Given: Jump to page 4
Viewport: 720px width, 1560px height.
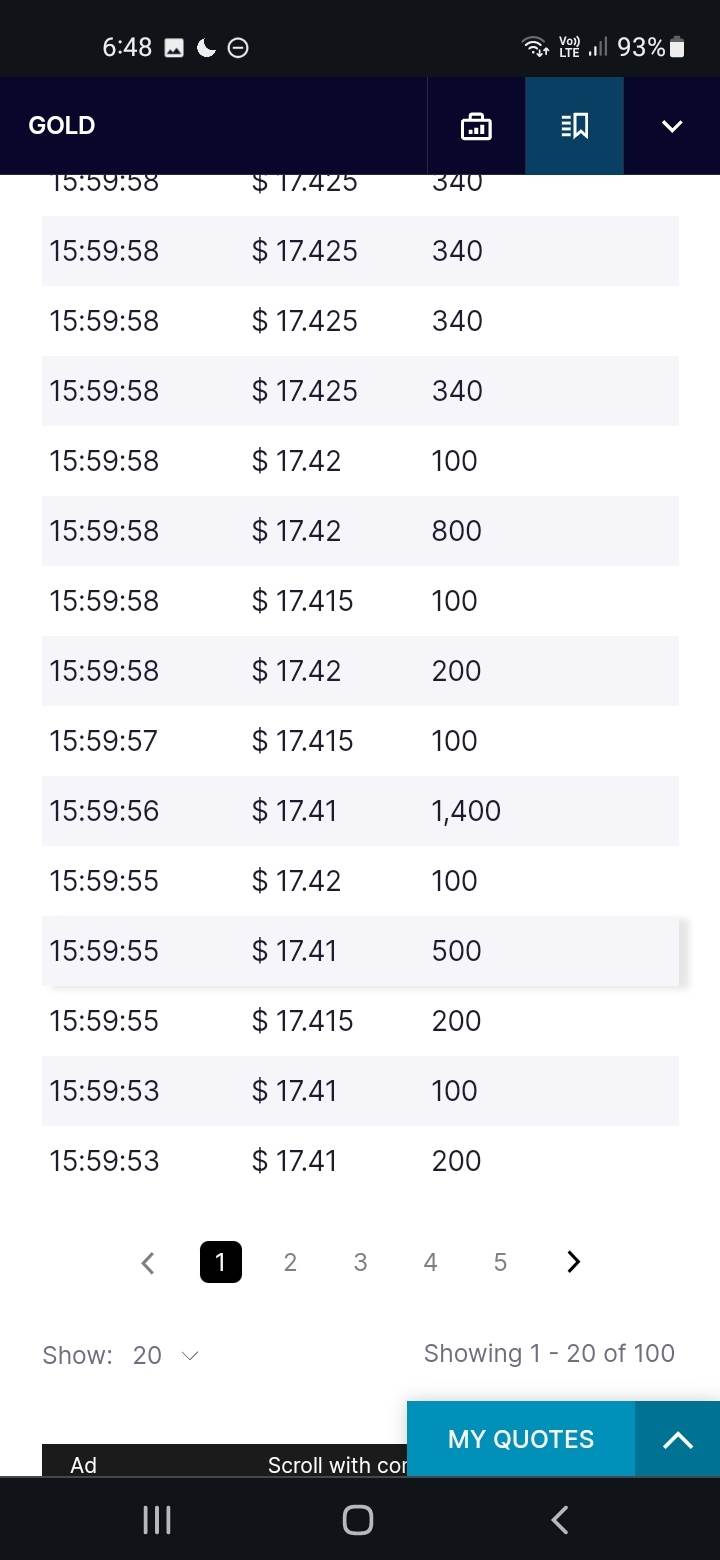Looking at the screenshot, I should pyautogui.click(x=430, y=1262).
